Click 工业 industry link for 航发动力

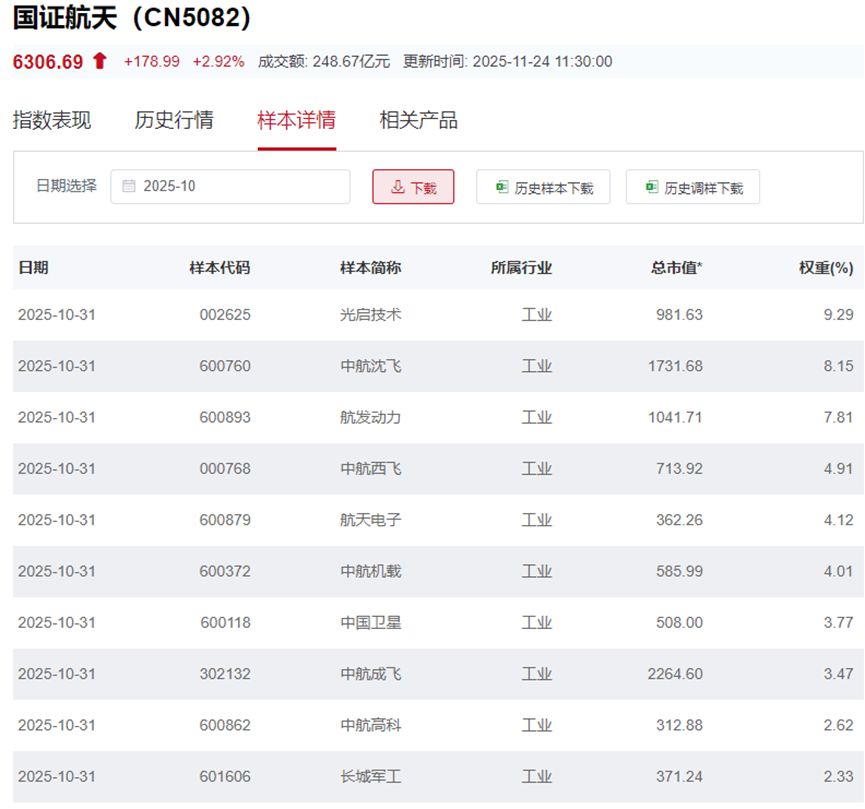pyautogui.click(x=536, y=417)
